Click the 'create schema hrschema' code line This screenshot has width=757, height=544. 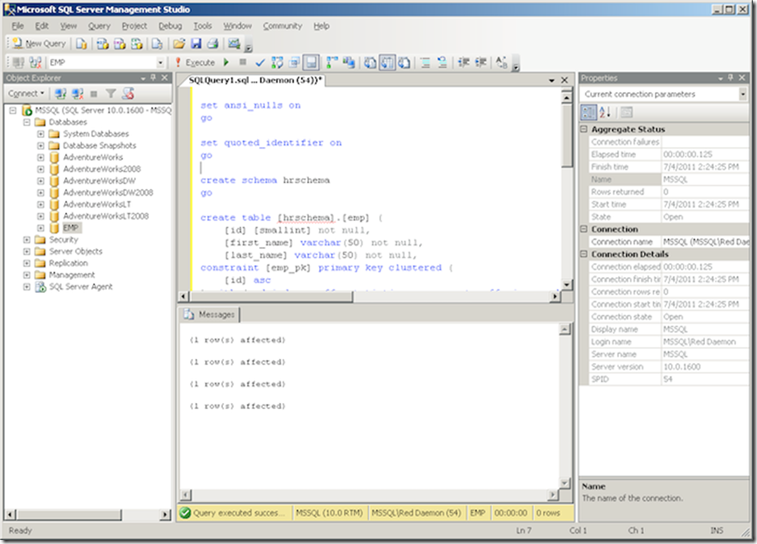pyautogui.click(x=265, y=180)
